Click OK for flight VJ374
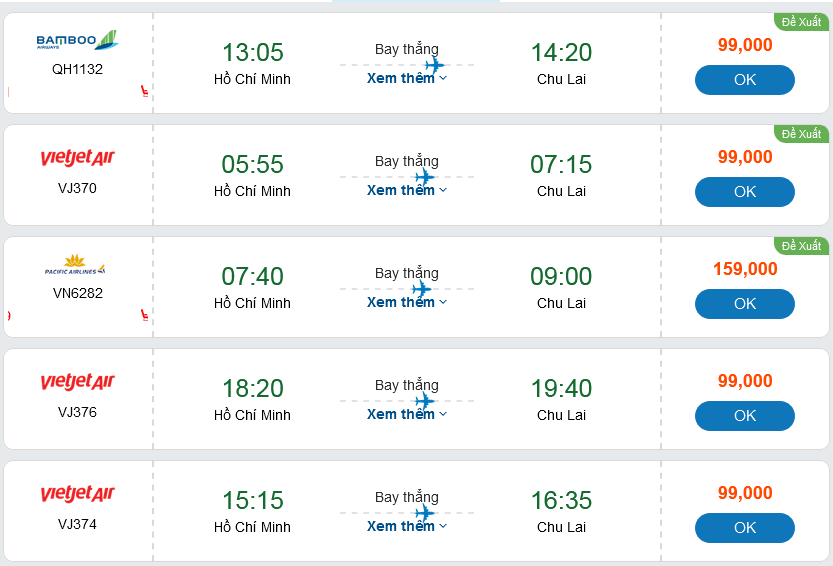The width and height of the screenshot is (833, 566). click(745, 528)
